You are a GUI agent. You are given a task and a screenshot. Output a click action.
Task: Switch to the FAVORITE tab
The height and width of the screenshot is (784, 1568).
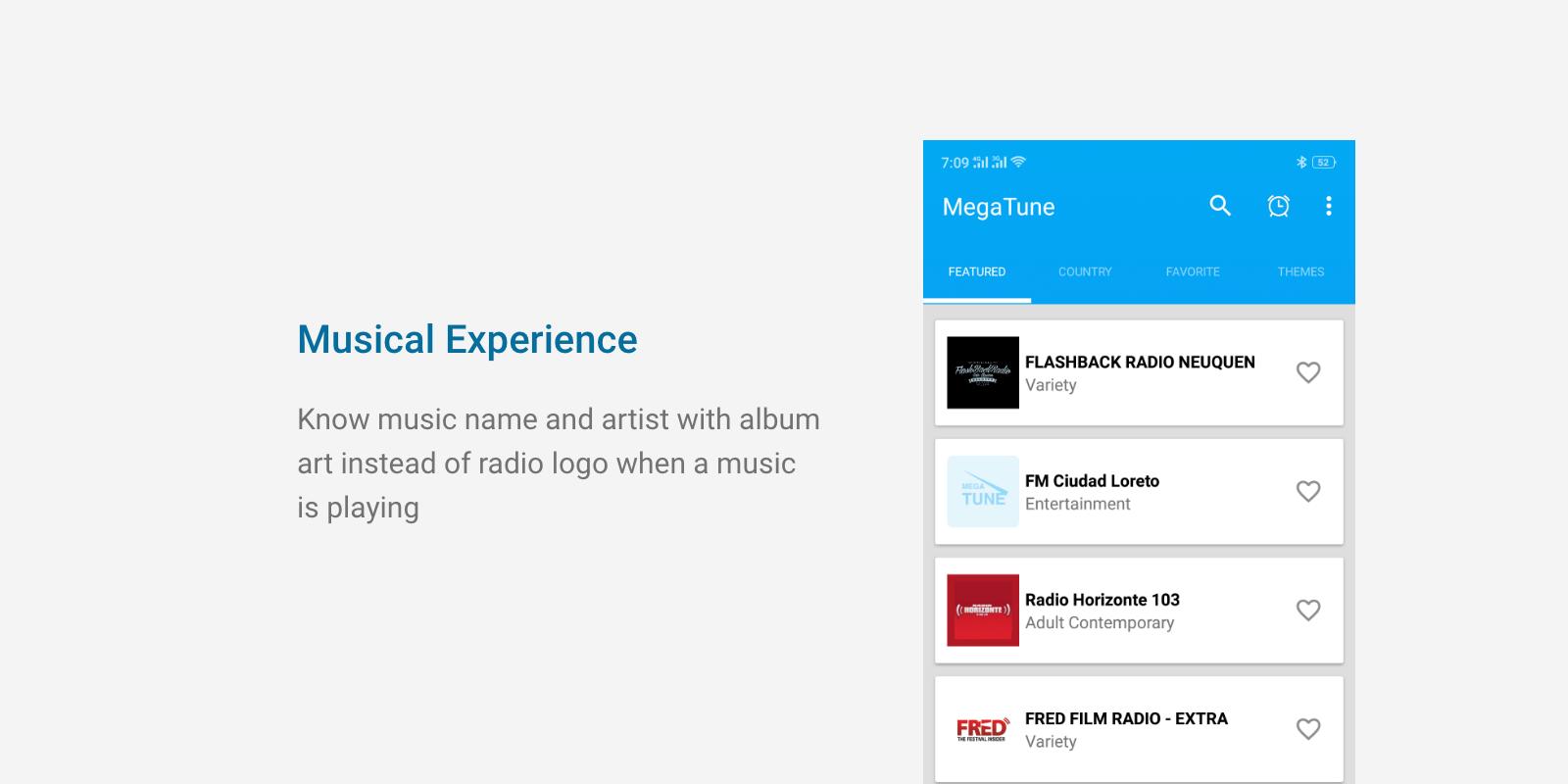pos(1193,271)
